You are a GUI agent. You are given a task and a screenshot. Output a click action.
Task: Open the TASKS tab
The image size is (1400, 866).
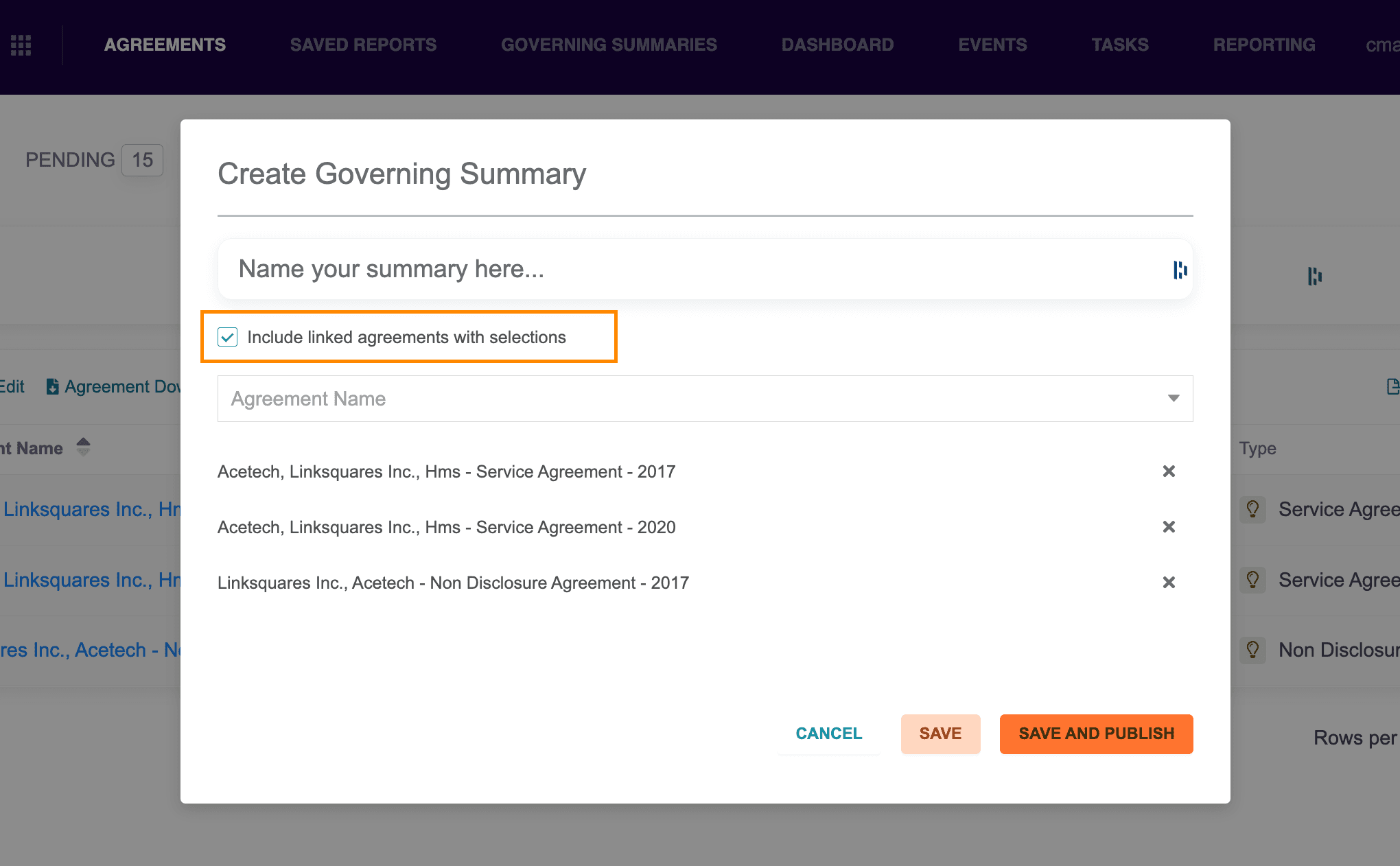(1120, 45)
